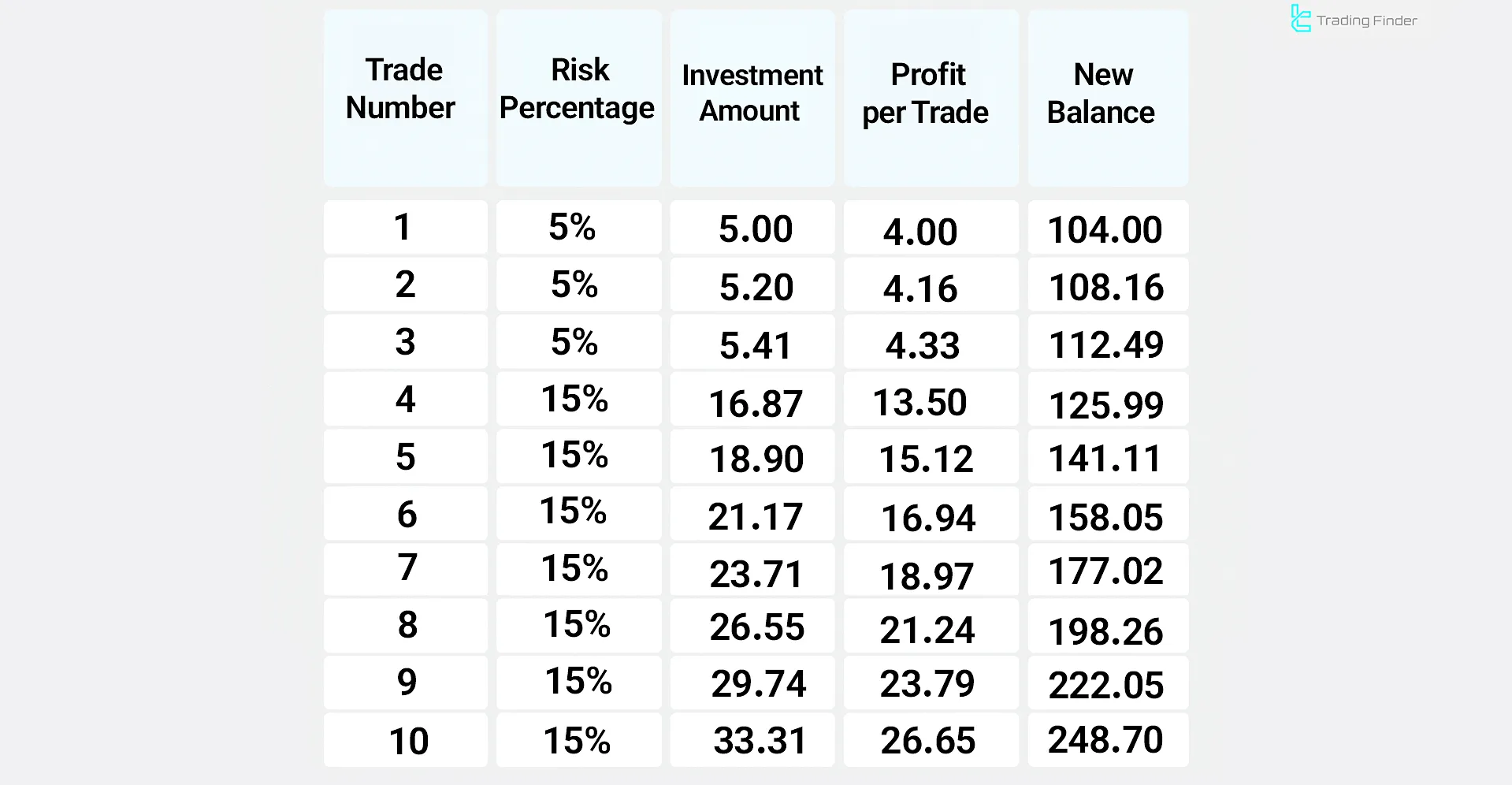This screenshot has width=1512, height=785.
Task: Click the 4.33 profit cell
Action: pyautogui.click(x=923, y=345)
